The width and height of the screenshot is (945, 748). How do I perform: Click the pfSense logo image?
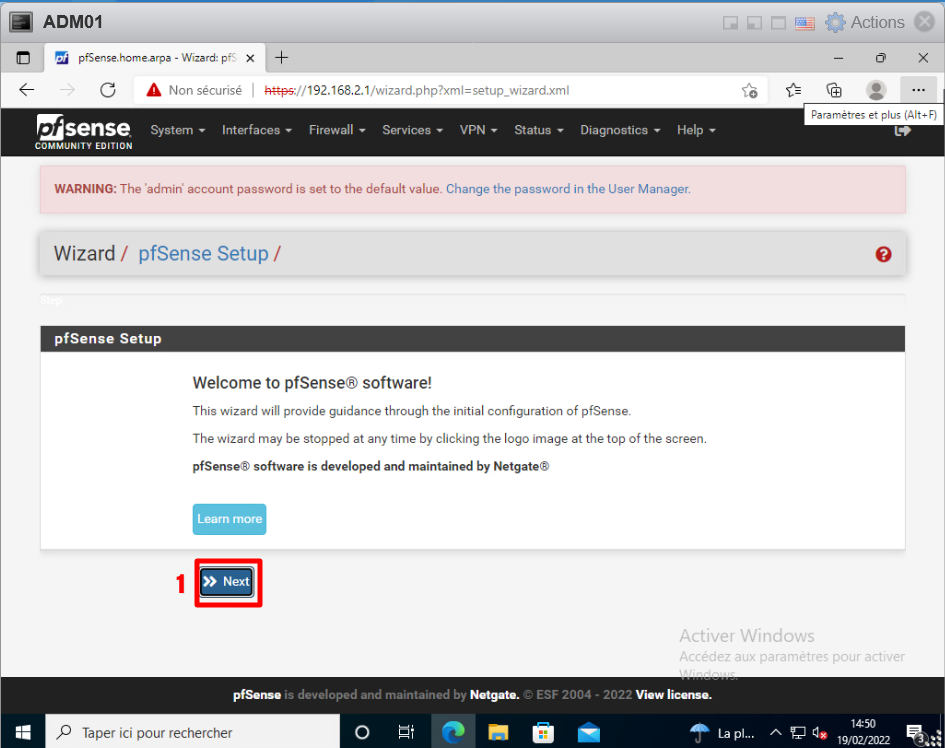pos(83,131)
